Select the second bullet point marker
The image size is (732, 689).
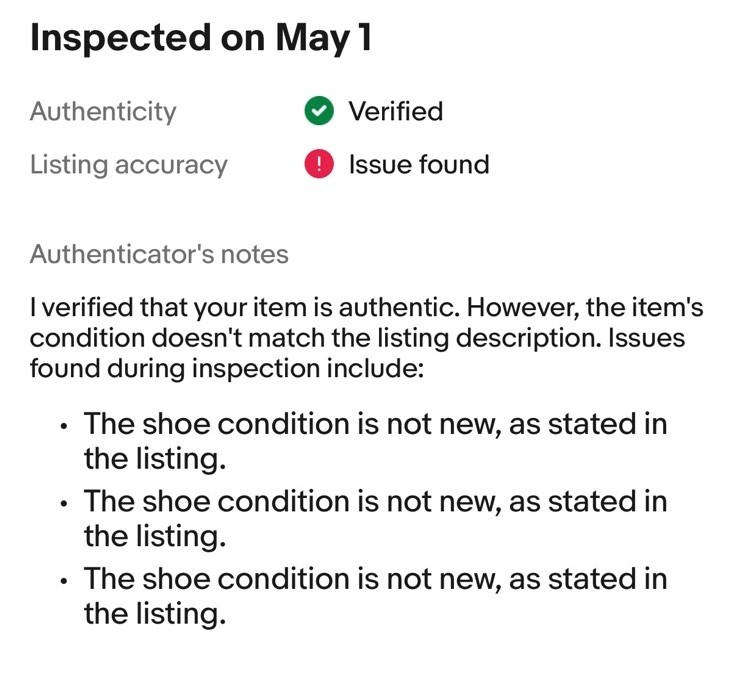coord(64,504)
